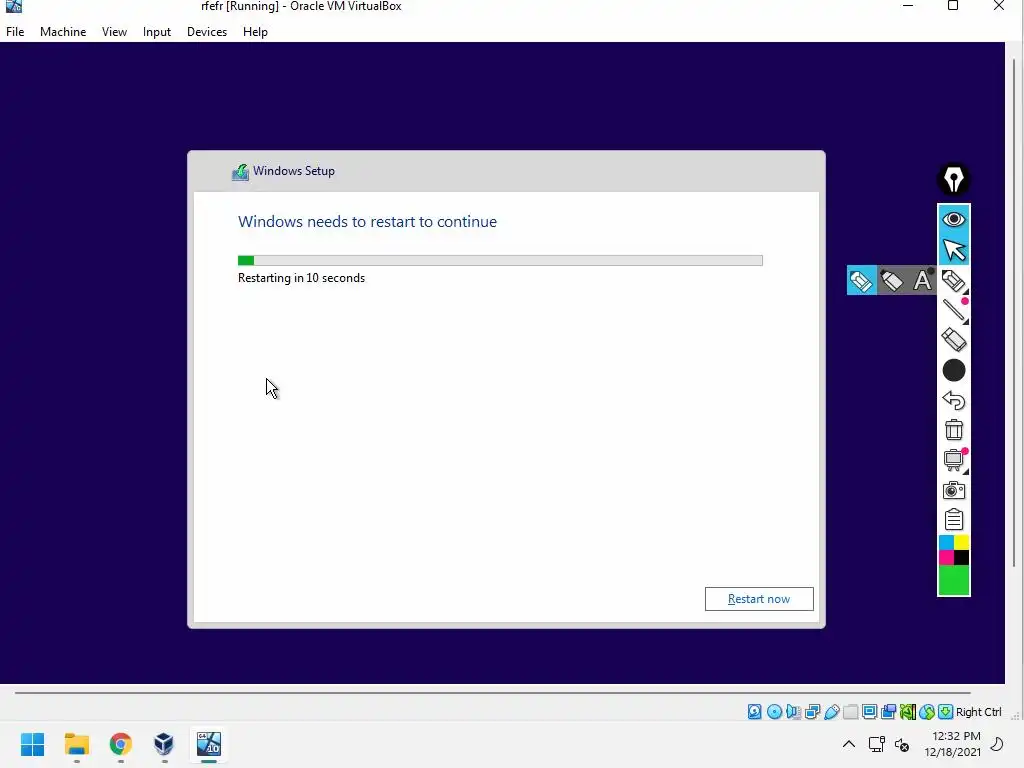The width and height of the screenshot is (1024, 768).
Task: Click the focus assist moon icon
Action: tap(997, 744)
